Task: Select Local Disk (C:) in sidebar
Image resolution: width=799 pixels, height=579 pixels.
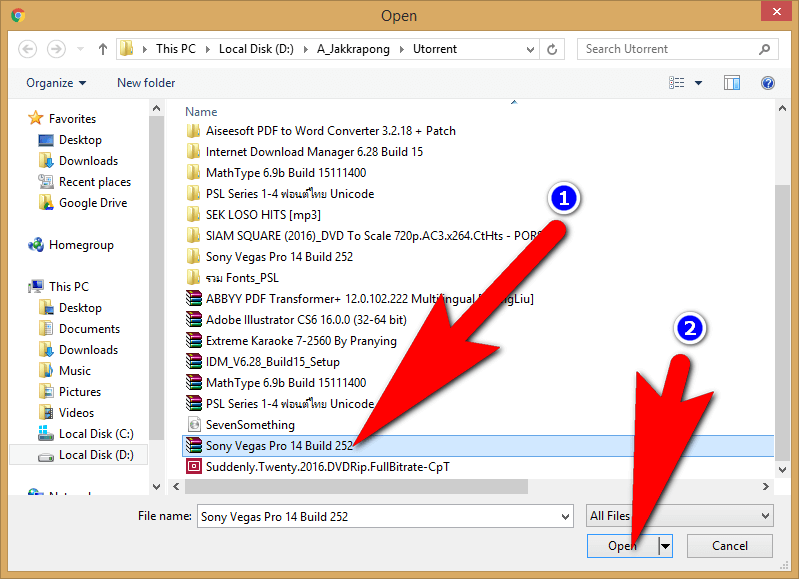Action: [x=86, y=434]
